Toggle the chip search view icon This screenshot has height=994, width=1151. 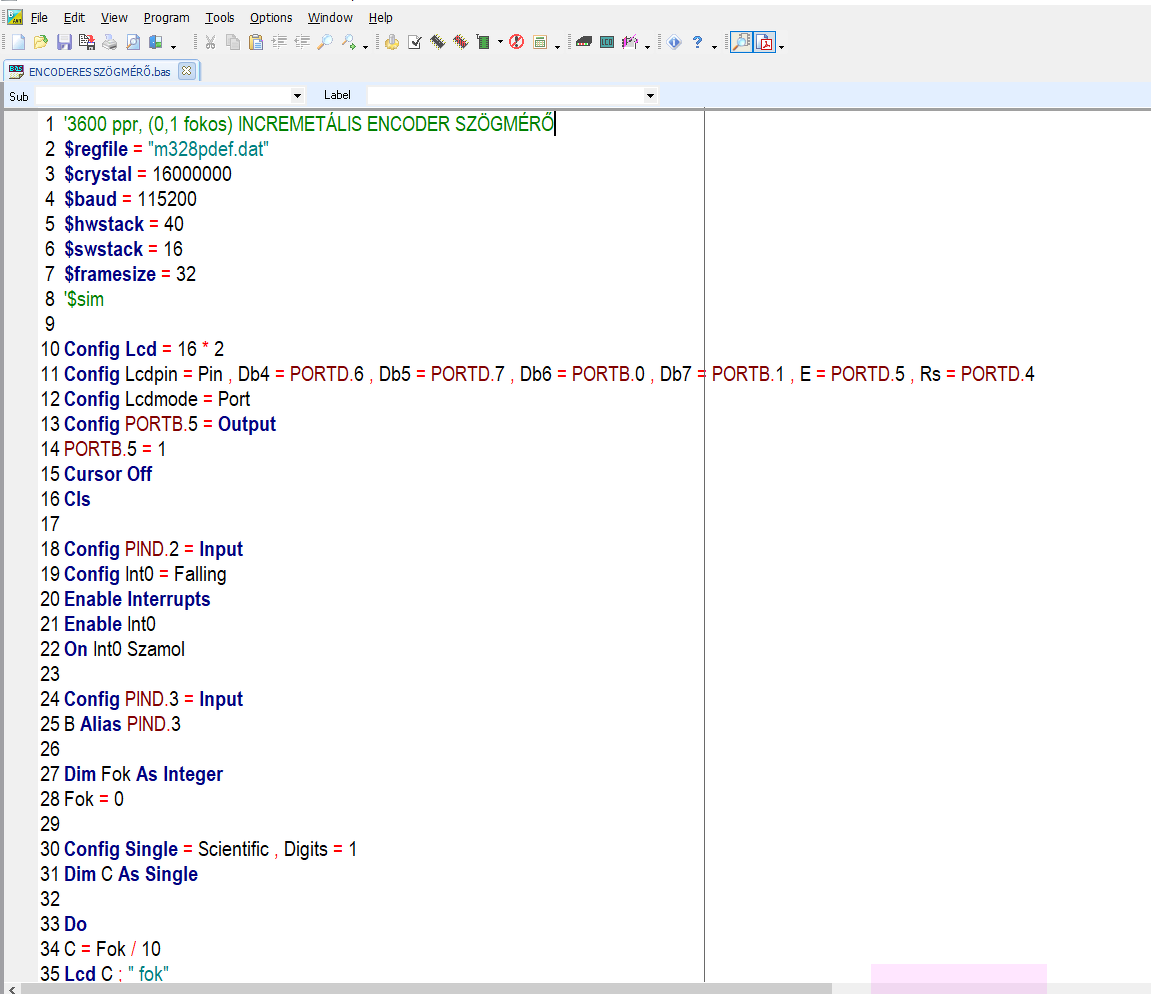(742, 43)
